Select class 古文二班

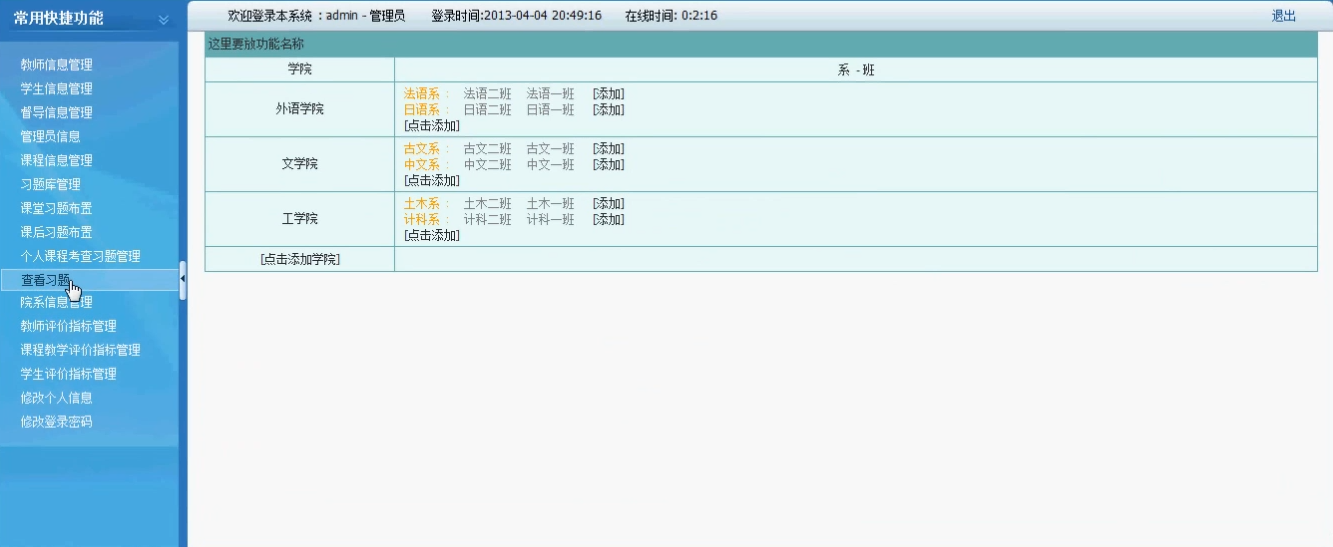488,149
